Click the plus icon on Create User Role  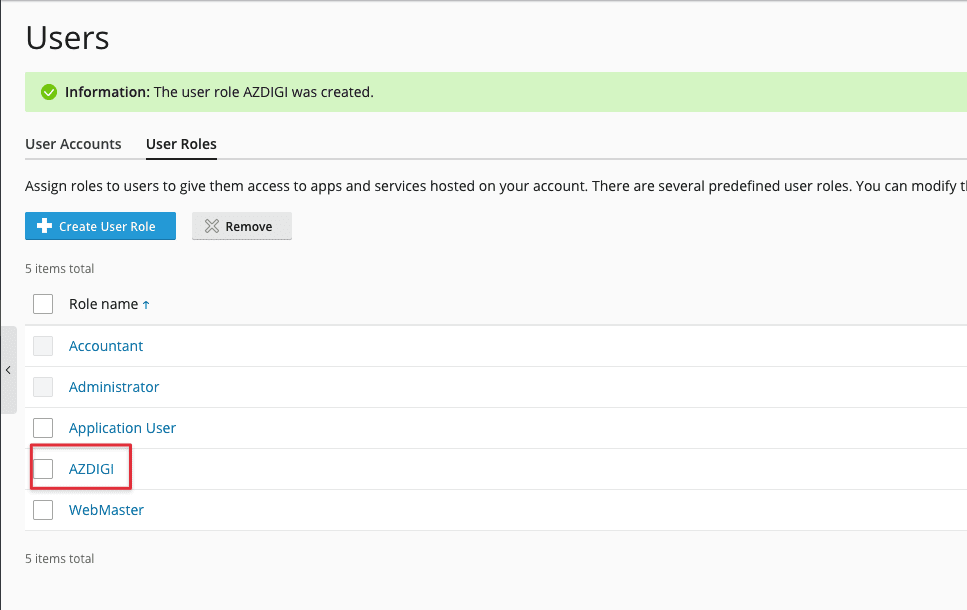[44, 226]
